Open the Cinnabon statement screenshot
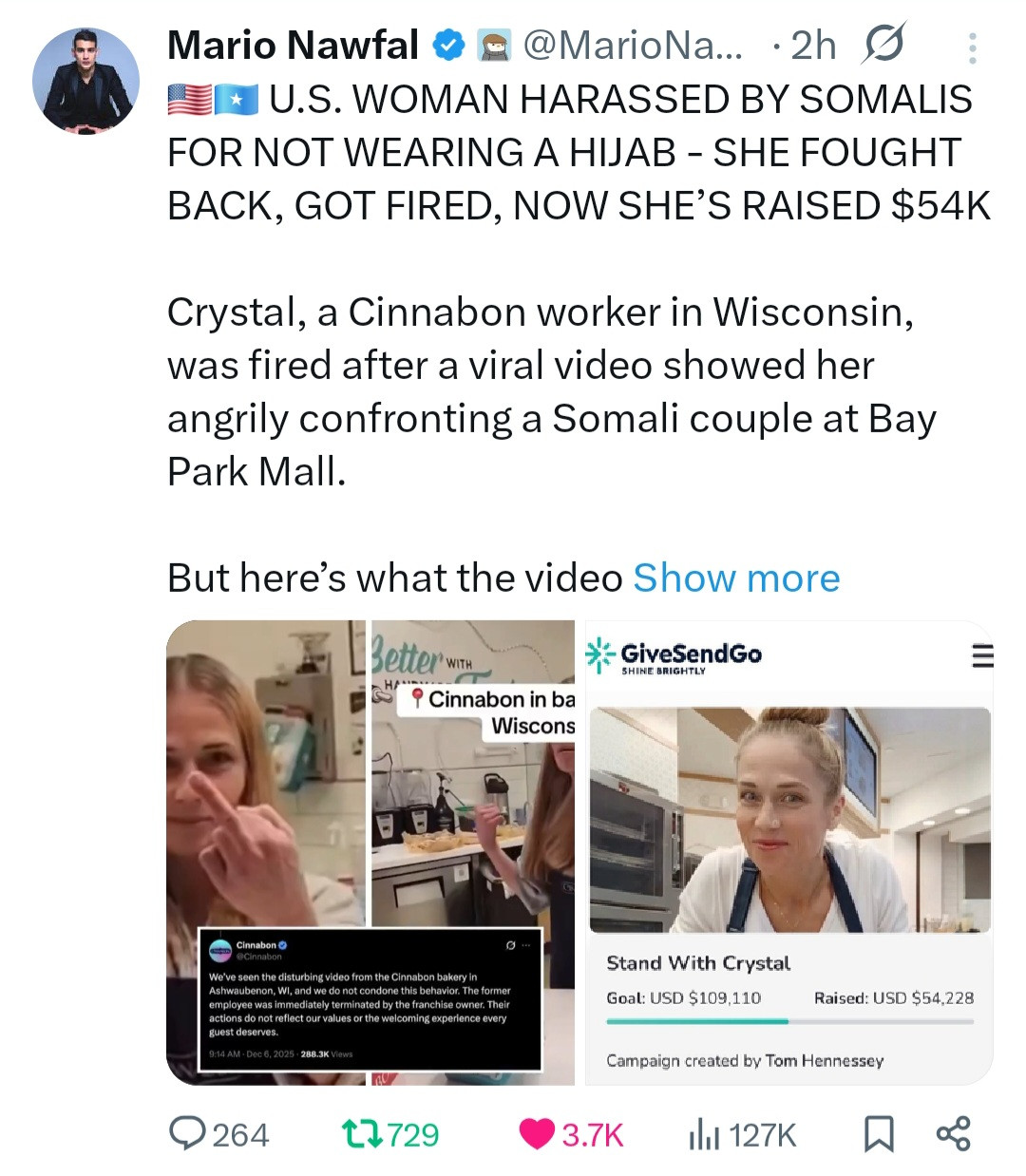Screen dimensions: 1026x1176 (x=370, y=999)
